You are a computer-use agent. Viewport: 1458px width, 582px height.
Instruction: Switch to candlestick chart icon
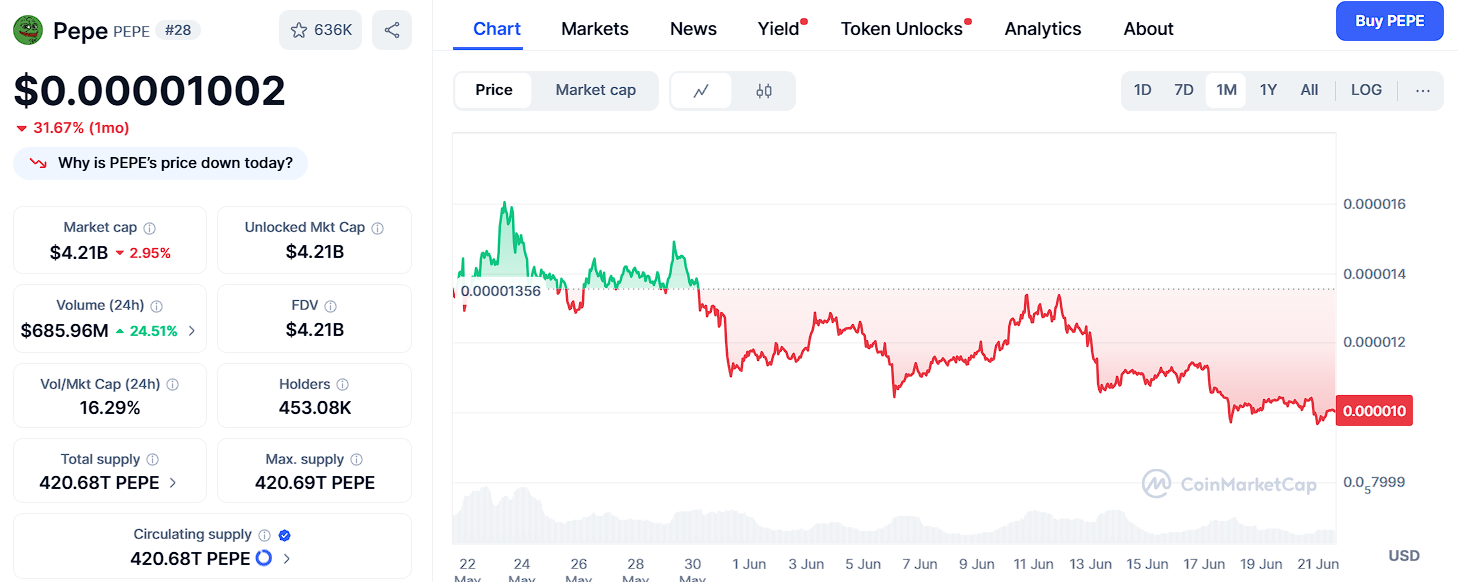[x=764, y=90]
